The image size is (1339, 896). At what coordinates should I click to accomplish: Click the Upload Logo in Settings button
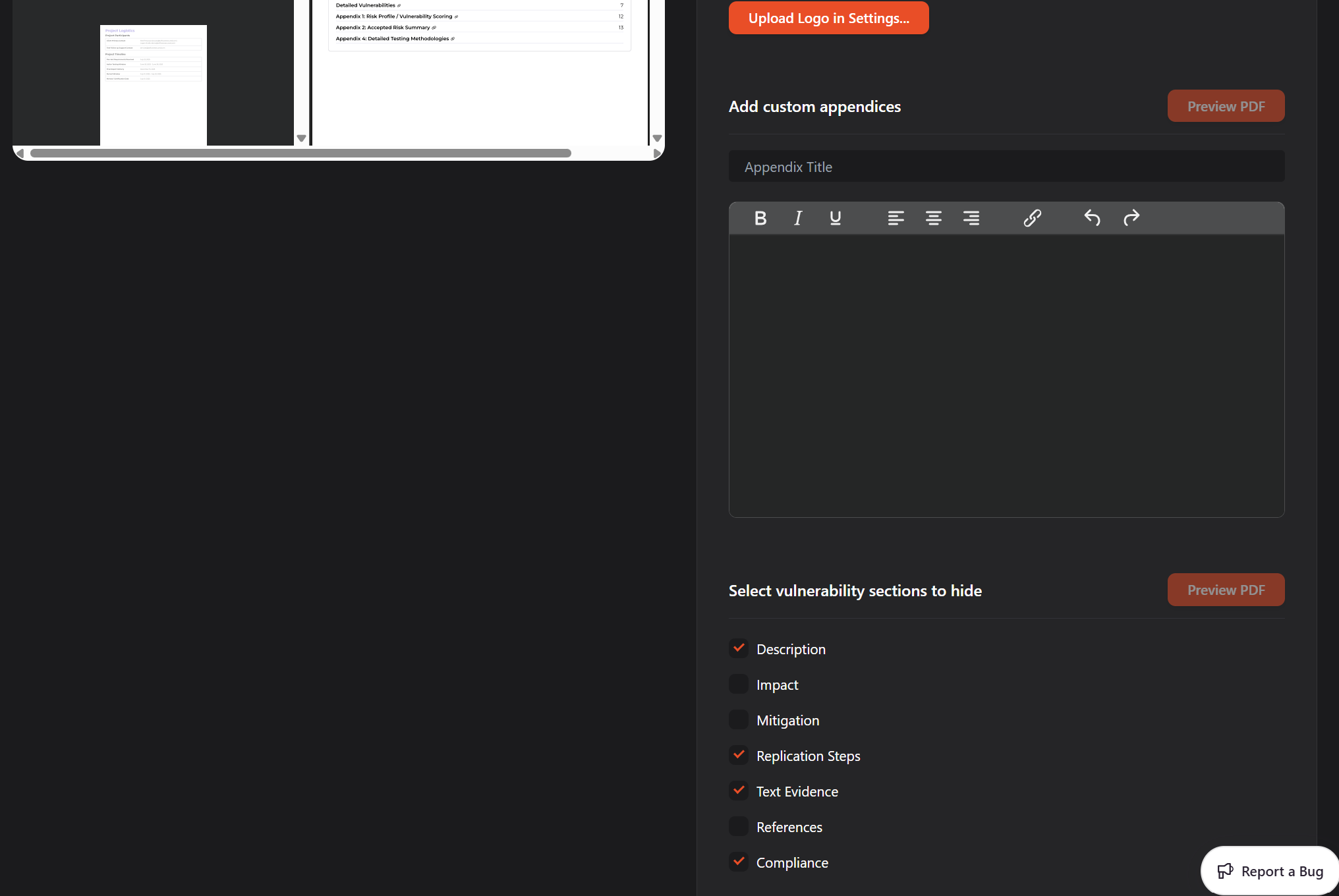[828, 18]
